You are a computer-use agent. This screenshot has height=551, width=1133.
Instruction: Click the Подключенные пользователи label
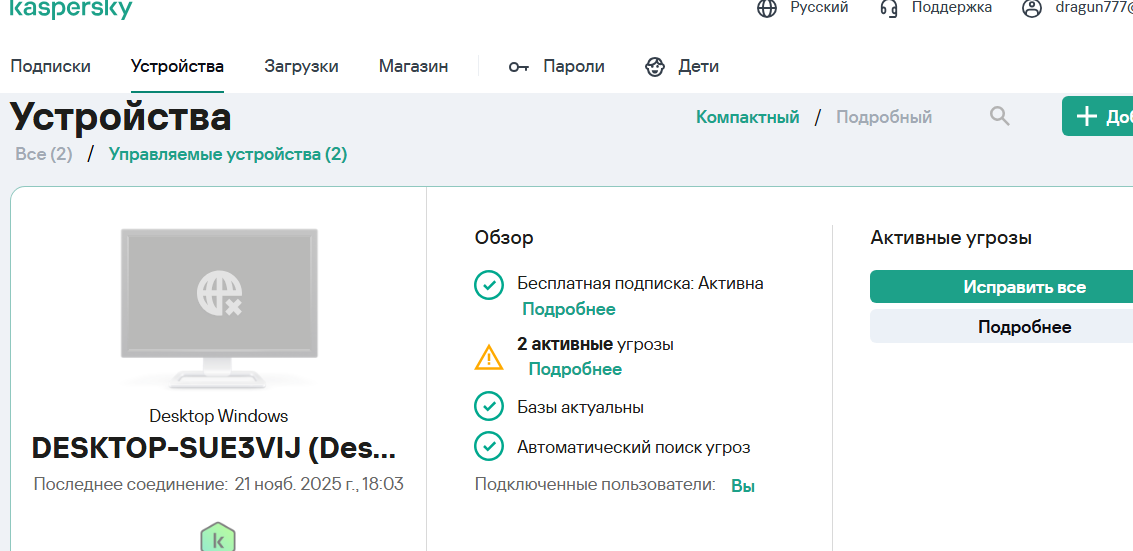[595, 484]
